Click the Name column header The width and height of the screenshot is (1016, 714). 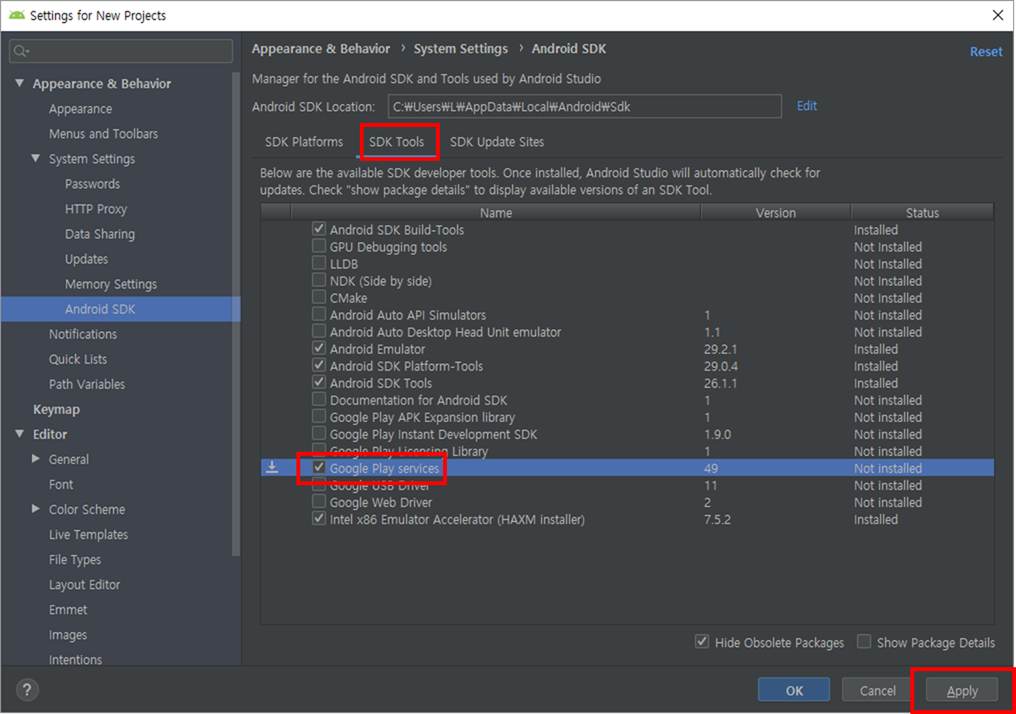[496, 213]
